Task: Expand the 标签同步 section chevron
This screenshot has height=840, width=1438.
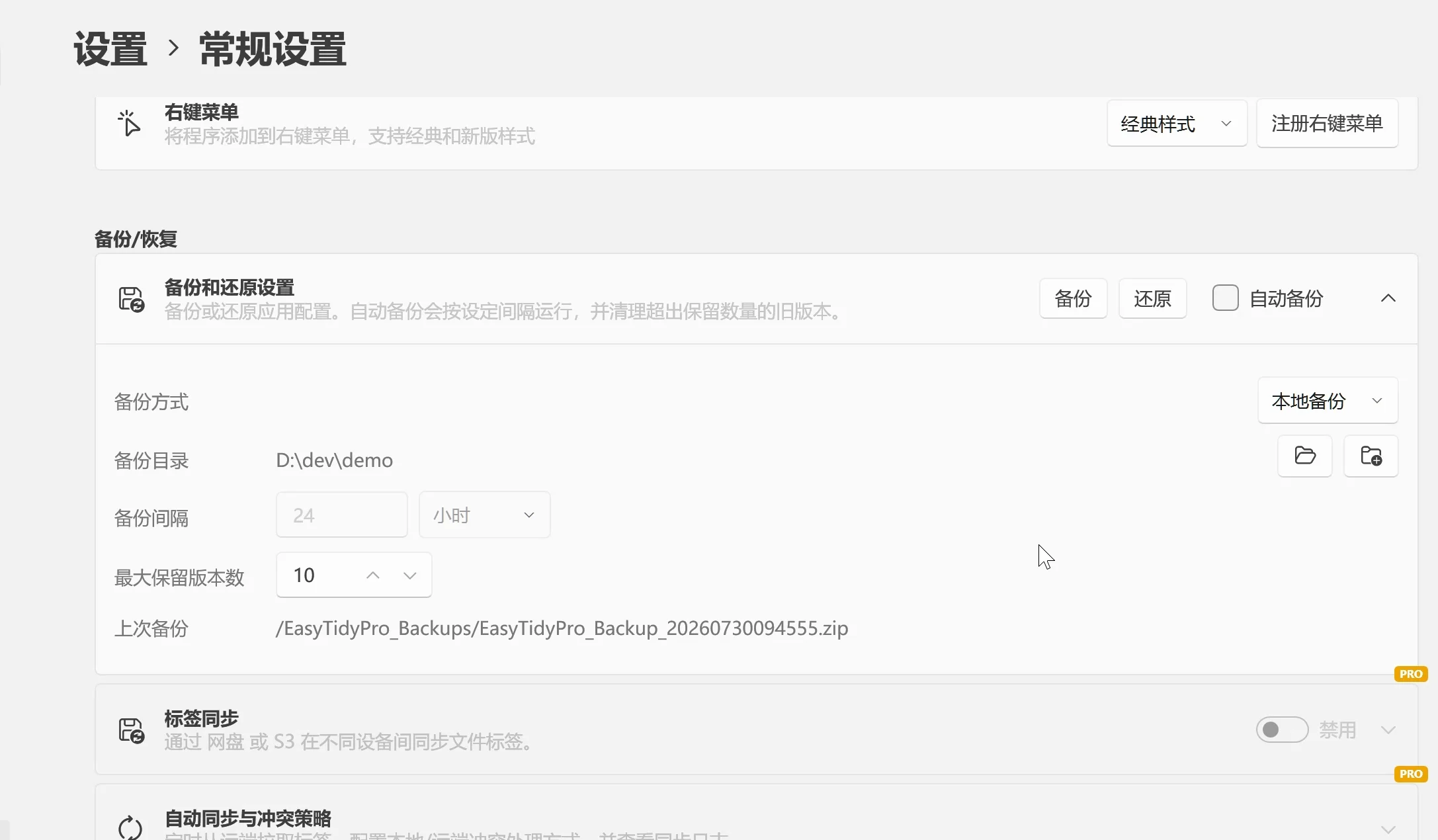Action: (x=1388, y=730)
